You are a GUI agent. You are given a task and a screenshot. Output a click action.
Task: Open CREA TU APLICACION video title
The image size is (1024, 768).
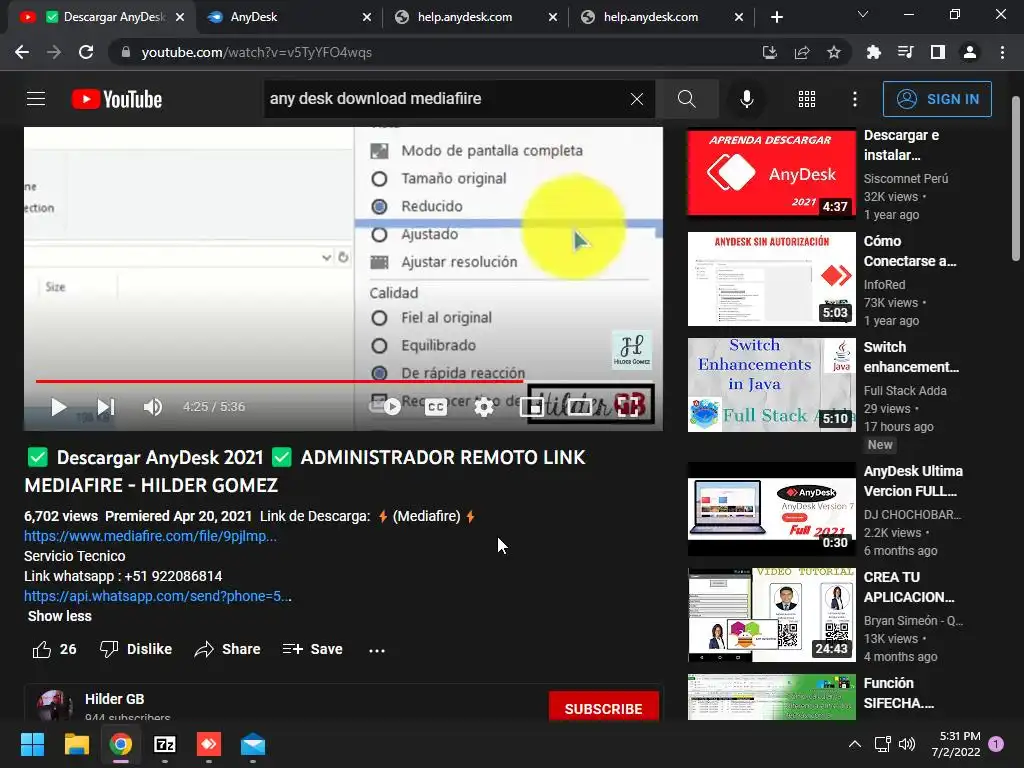[909, 587]
